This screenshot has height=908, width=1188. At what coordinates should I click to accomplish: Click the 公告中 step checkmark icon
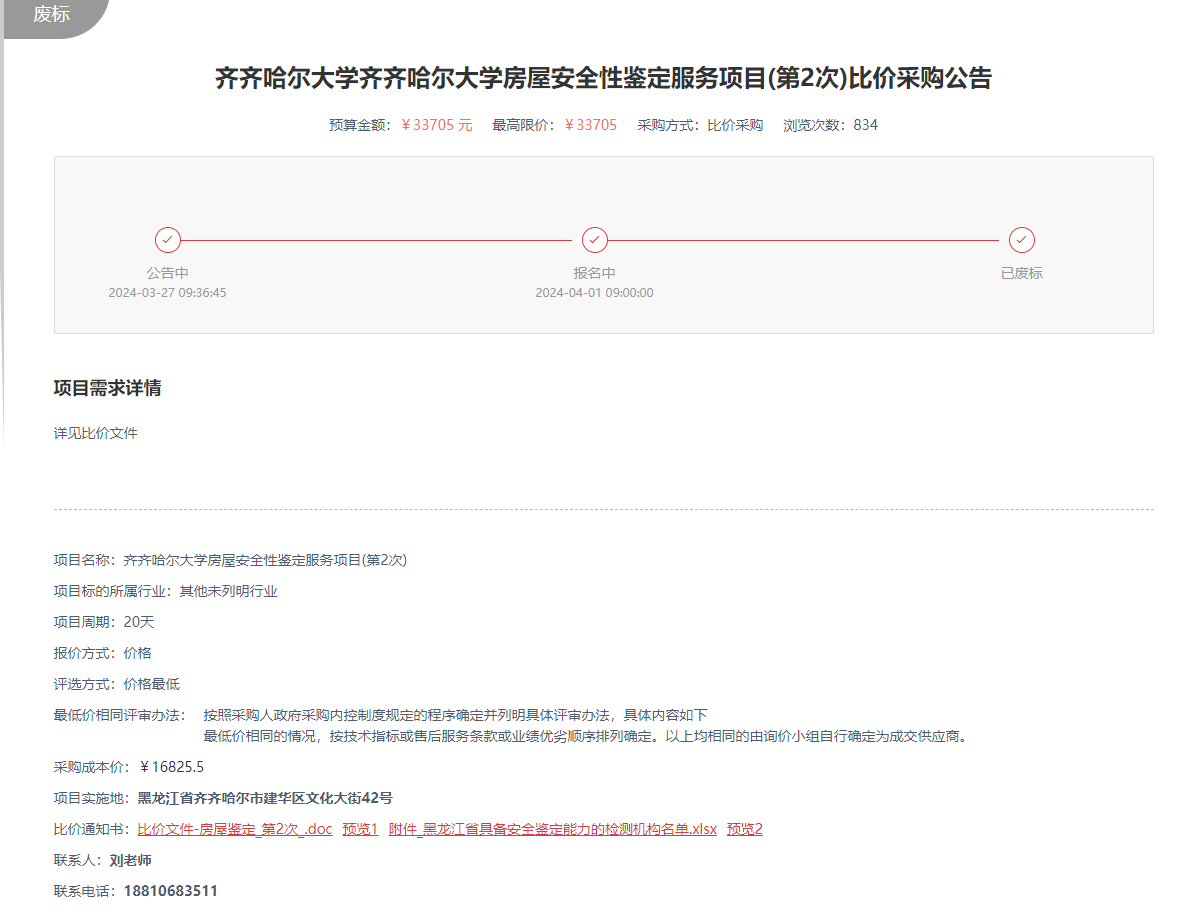point(168,240)
